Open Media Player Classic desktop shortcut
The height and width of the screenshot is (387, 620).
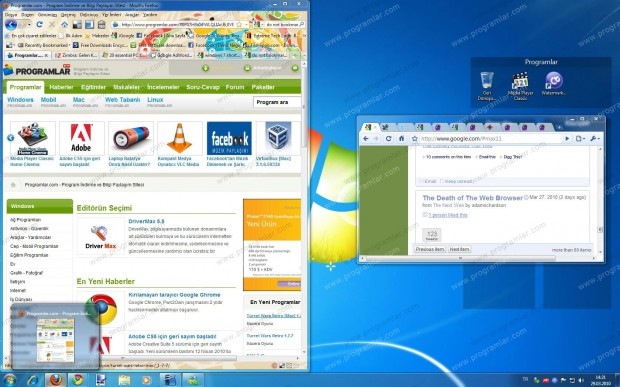pos(520,86)
